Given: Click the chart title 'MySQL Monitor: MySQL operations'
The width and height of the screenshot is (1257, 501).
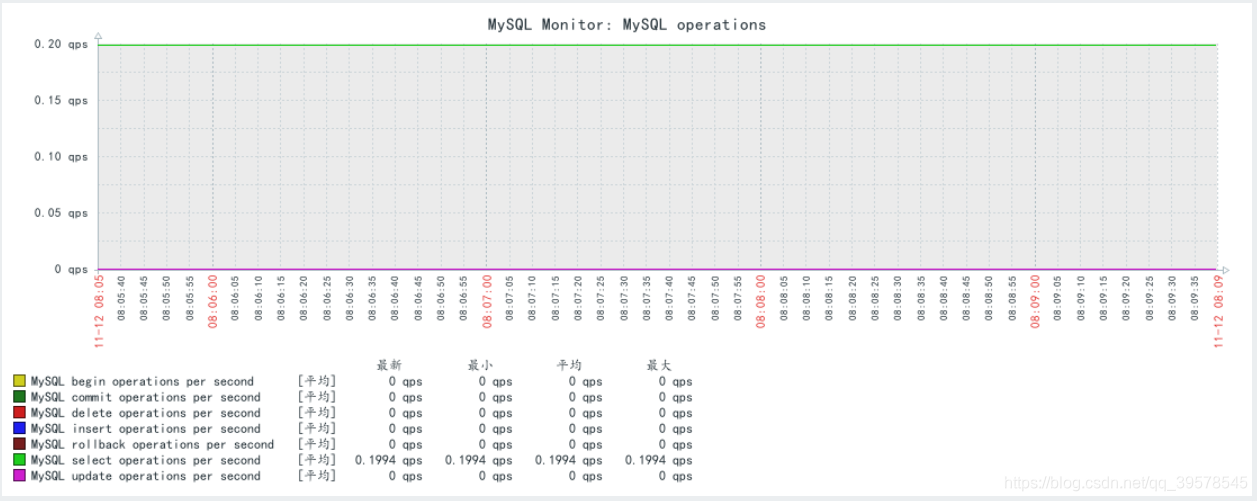Looking at the screenshot, I should click(x=627, y=25).
